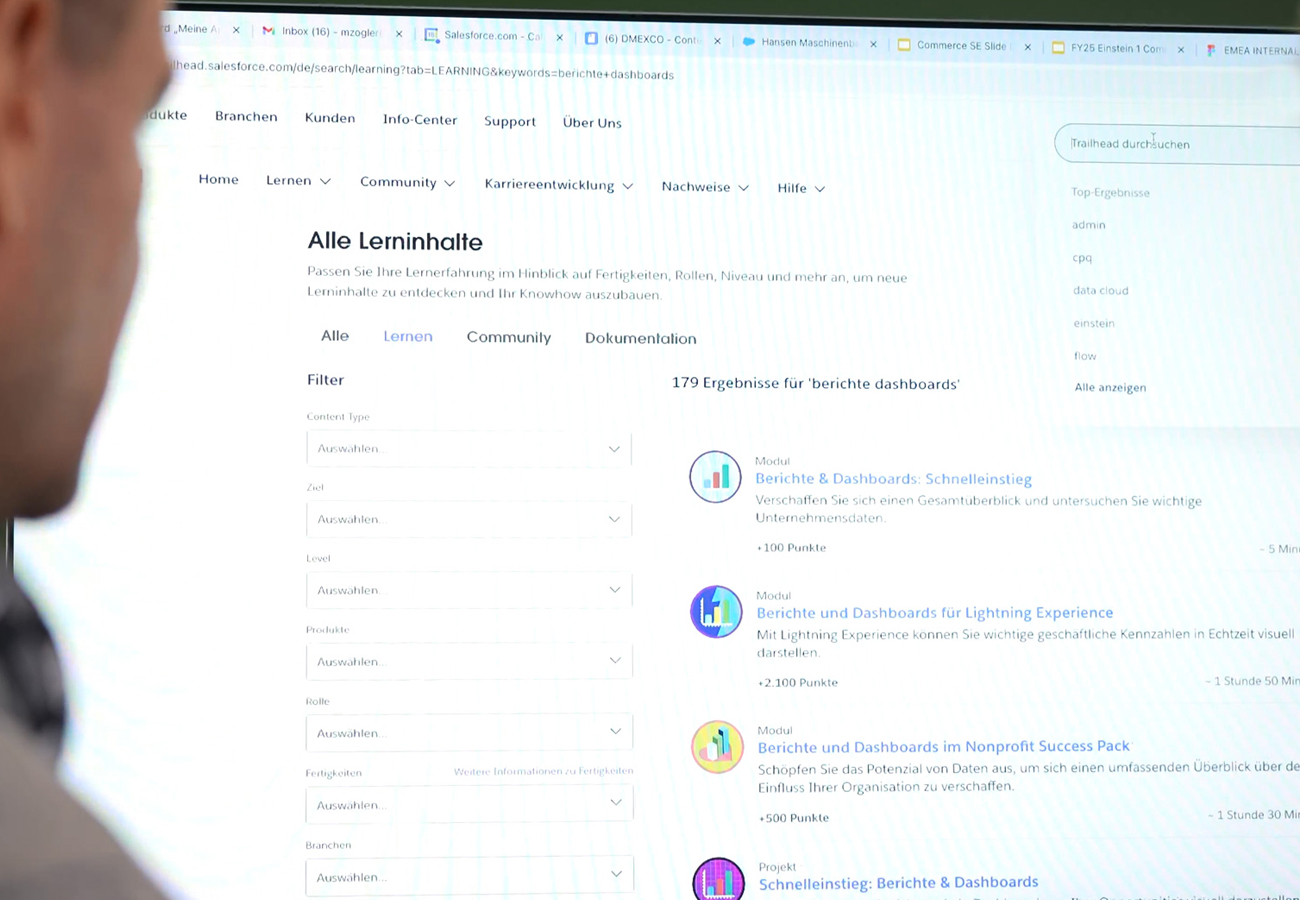Open the Level filter dropdown

pos(469,590)
